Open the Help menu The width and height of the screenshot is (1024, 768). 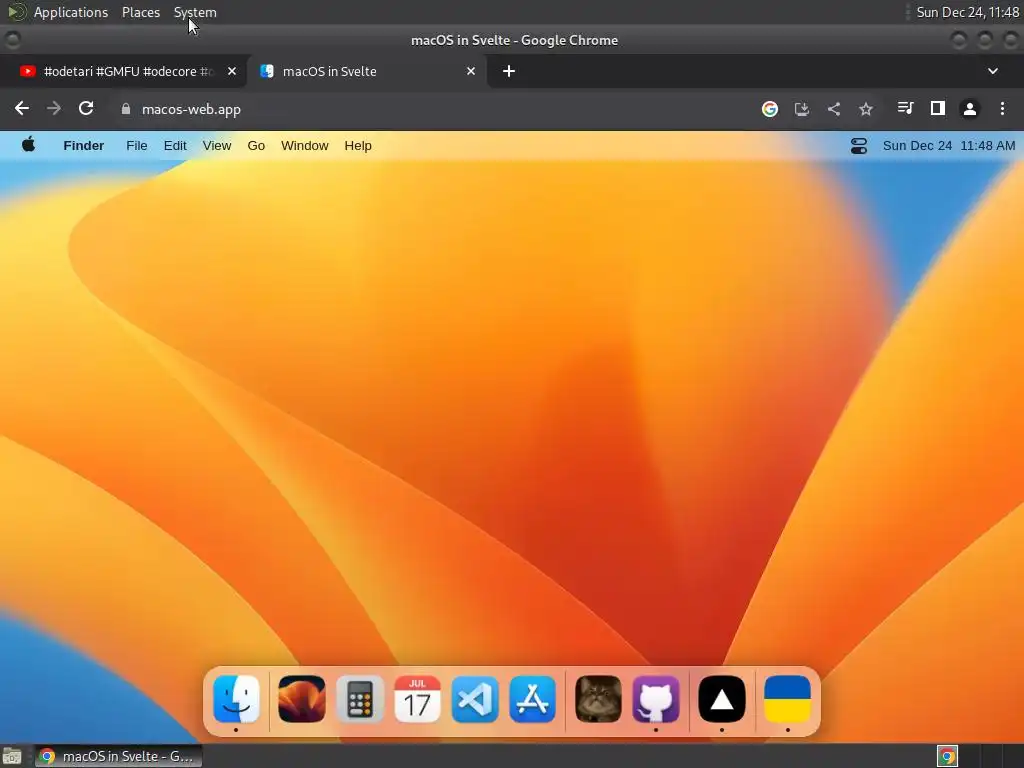(x=358, y=146)
